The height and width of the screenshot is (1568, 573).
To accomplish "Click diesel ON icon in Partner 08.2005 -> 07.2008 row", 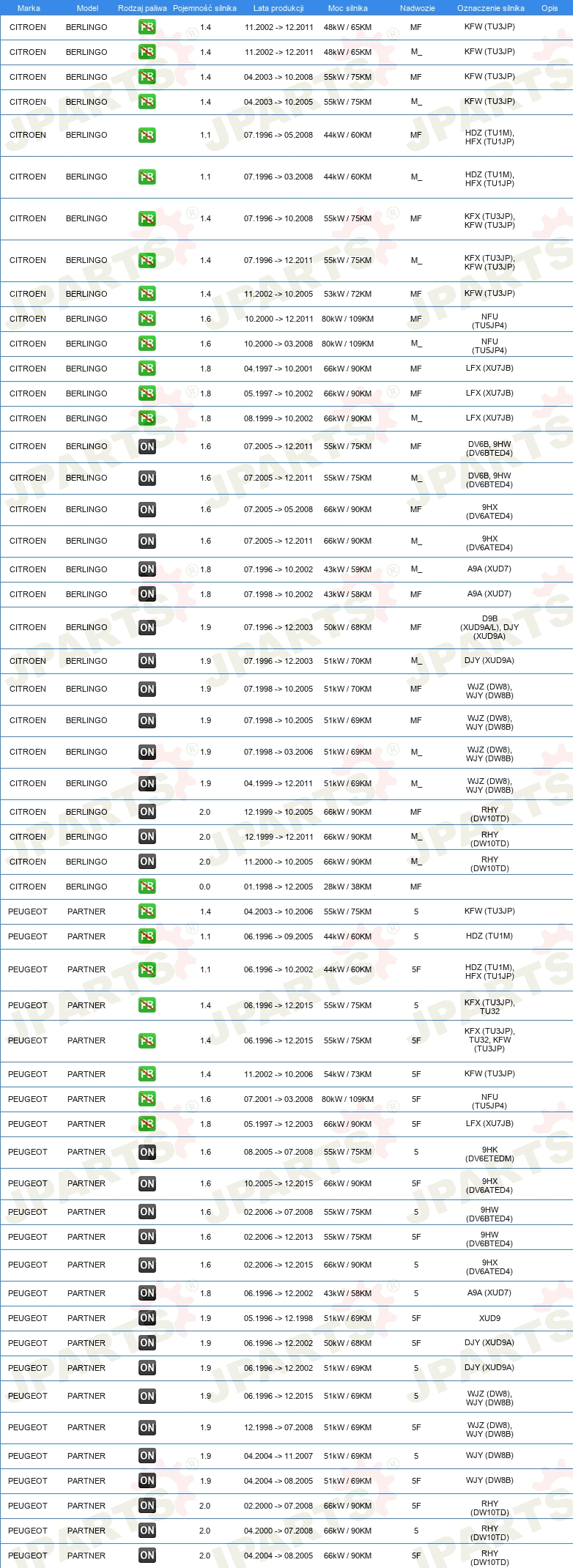I will [x=147, y=1152].
